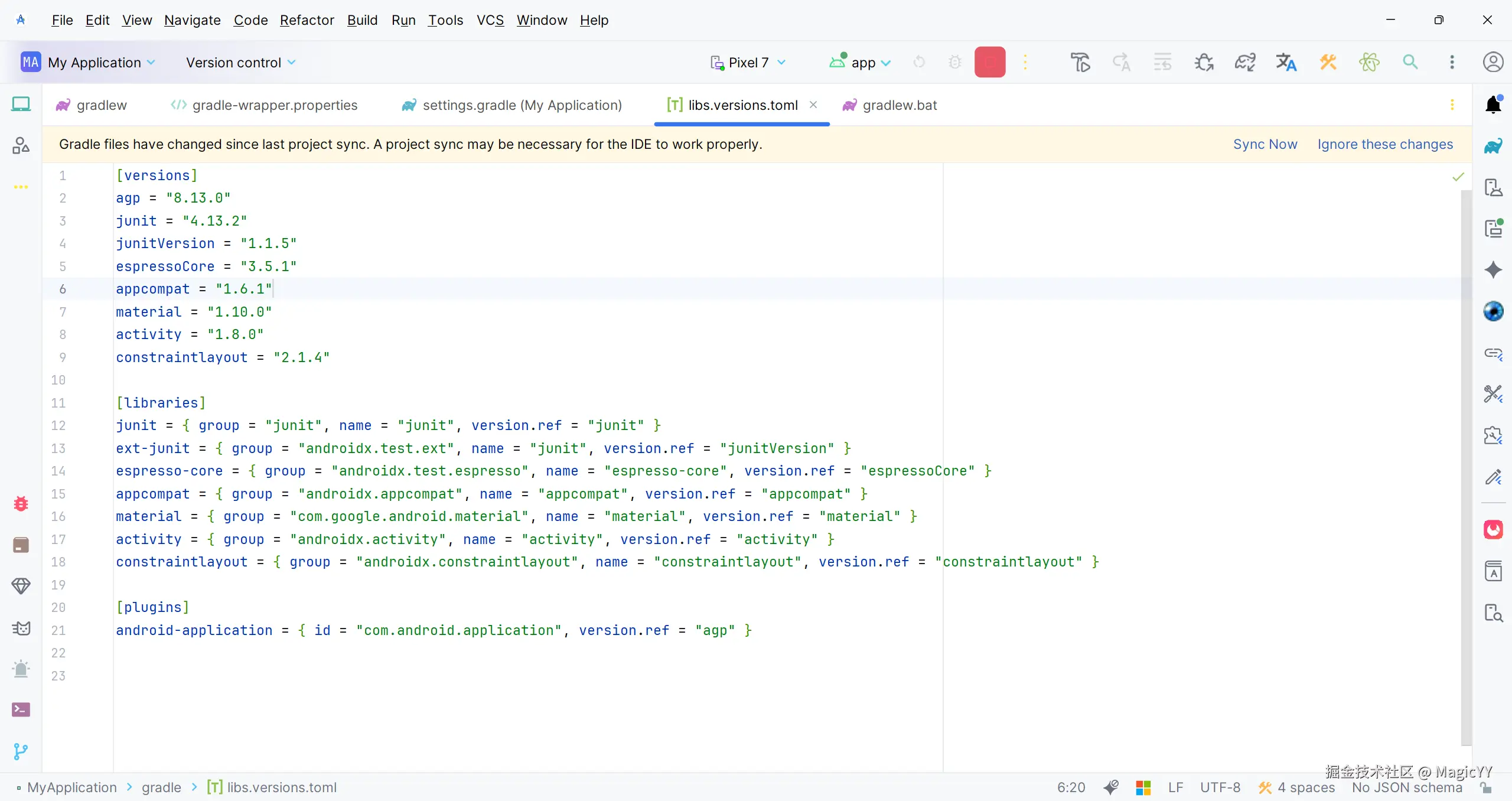
Task: Click the editor vertical scrollbar
Action: point(1465,467)
